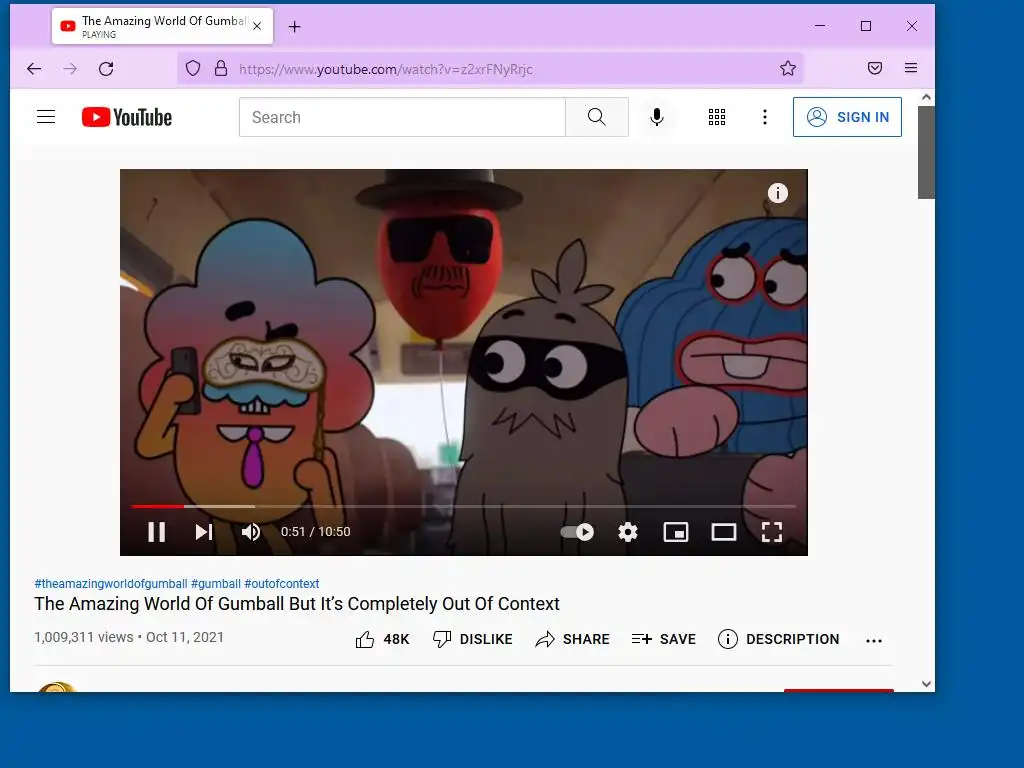Click the page scrollbar up arrow
The width and height of the screenshot is (1024, 768).
[926, 97]
